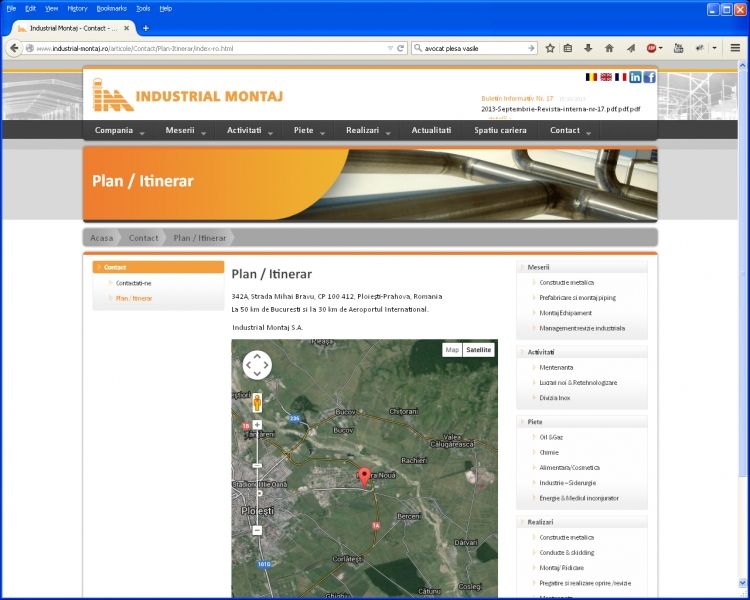Viewport: 750px width, 600px height.
Task: Click the Contactati-ne sidebar link
Action: [x=134, y=283]
